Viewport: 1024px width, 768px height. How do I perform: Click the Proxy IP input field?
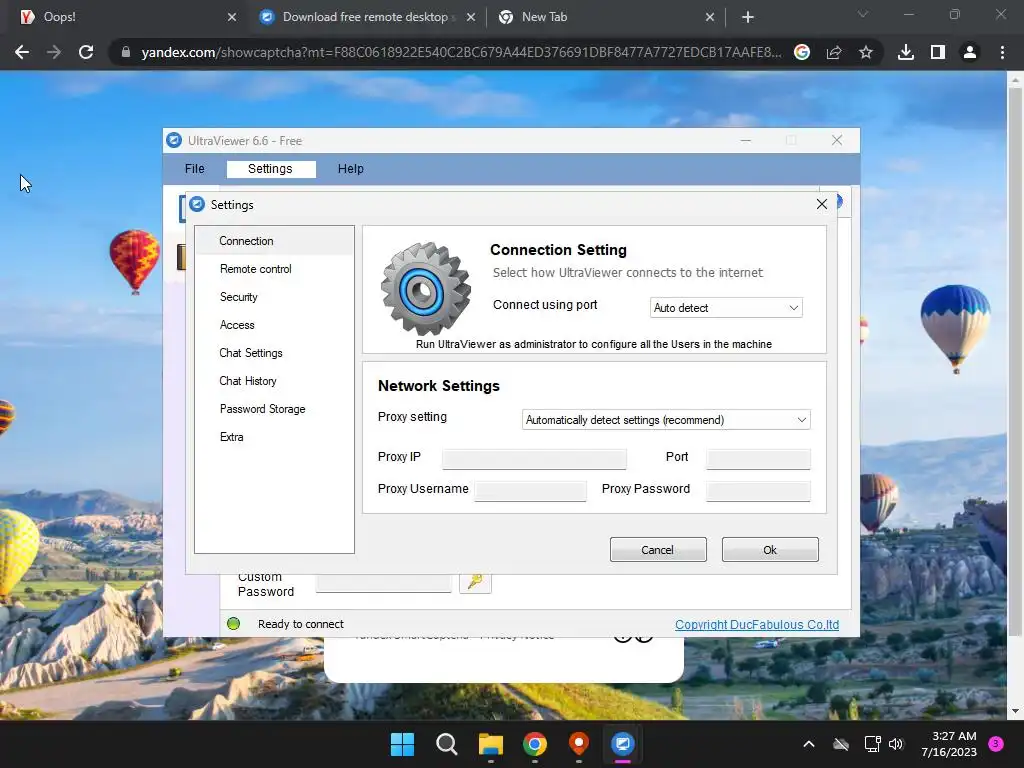pos(534,459)
